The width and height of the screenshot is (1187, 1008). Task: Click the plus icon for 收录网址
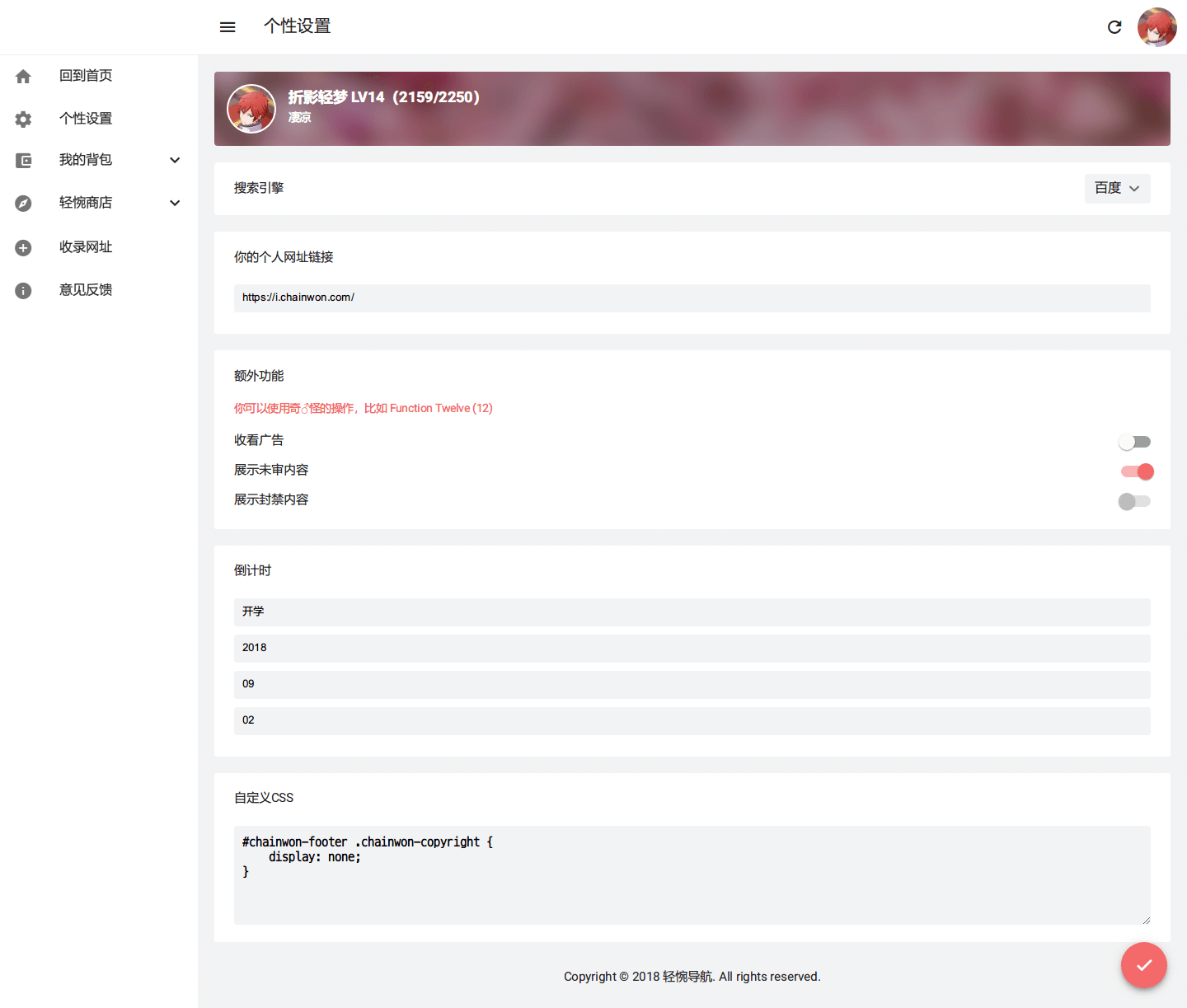tap(23, 248)
